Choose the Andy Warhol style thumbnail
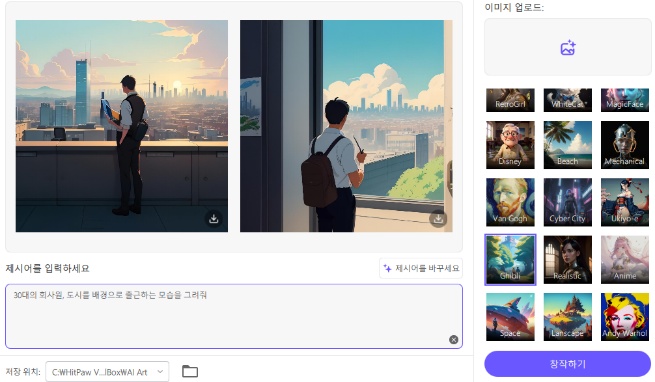Image resolution: width=655 pixels, height=382 pixels. (x=625, y=317)
